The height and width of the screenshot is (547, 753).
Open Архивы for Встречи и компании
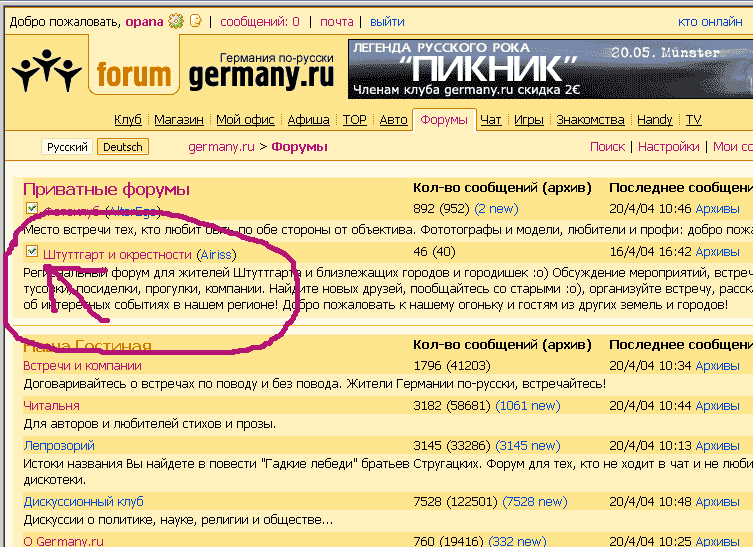[717, 366]
